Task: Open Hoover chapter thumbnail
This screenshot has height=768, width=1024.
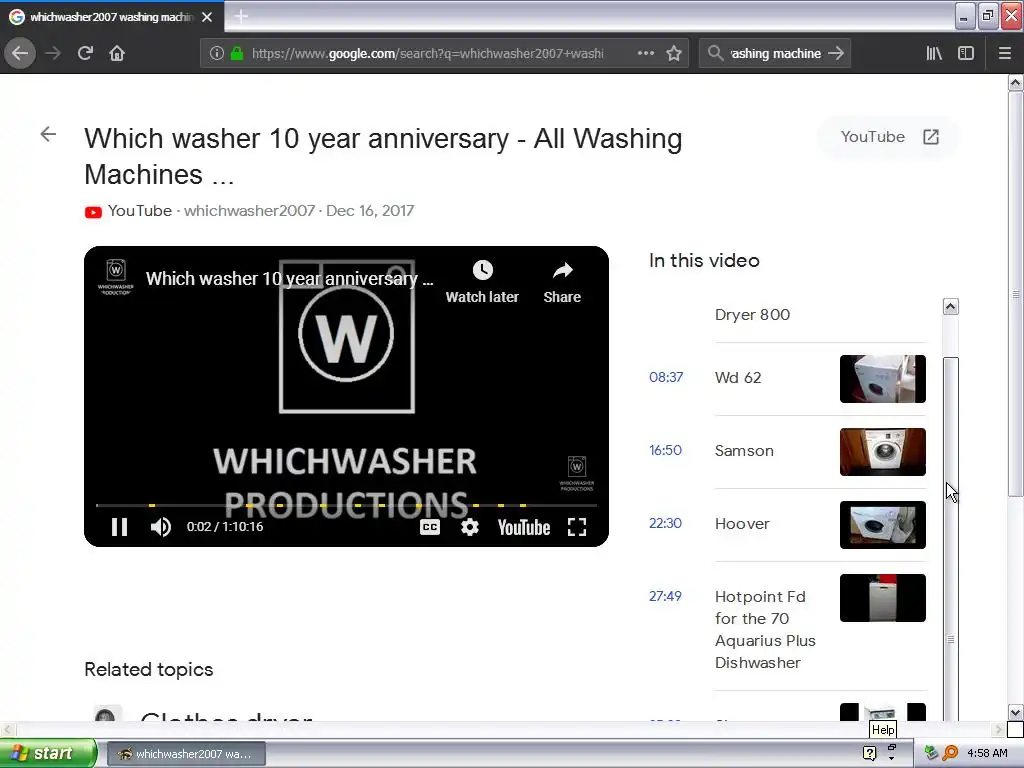Action: click(883, 525)
